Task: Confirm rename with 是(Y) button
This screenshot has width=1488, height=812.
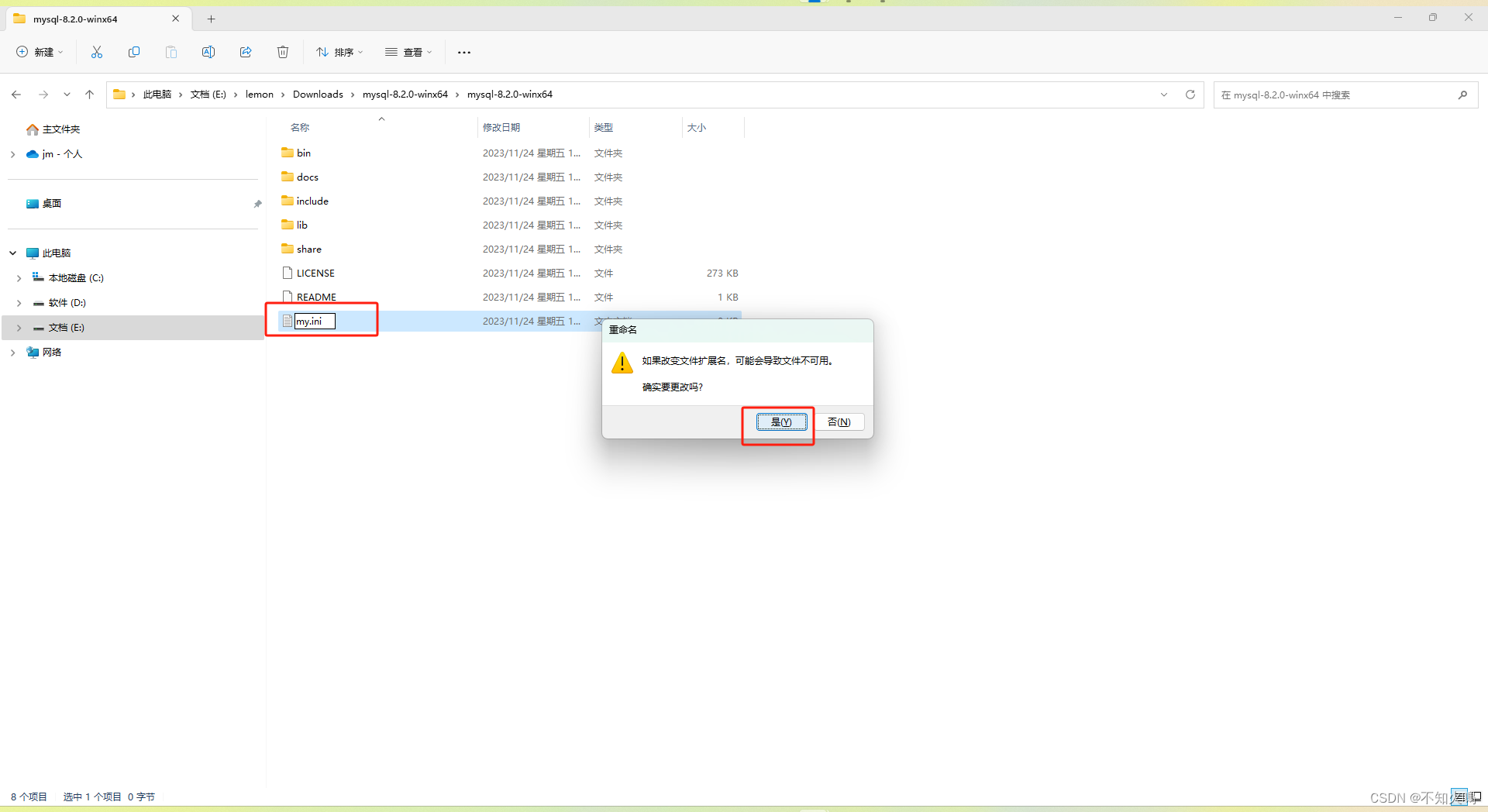Action: pyautogui.click(x=781, y=422)
